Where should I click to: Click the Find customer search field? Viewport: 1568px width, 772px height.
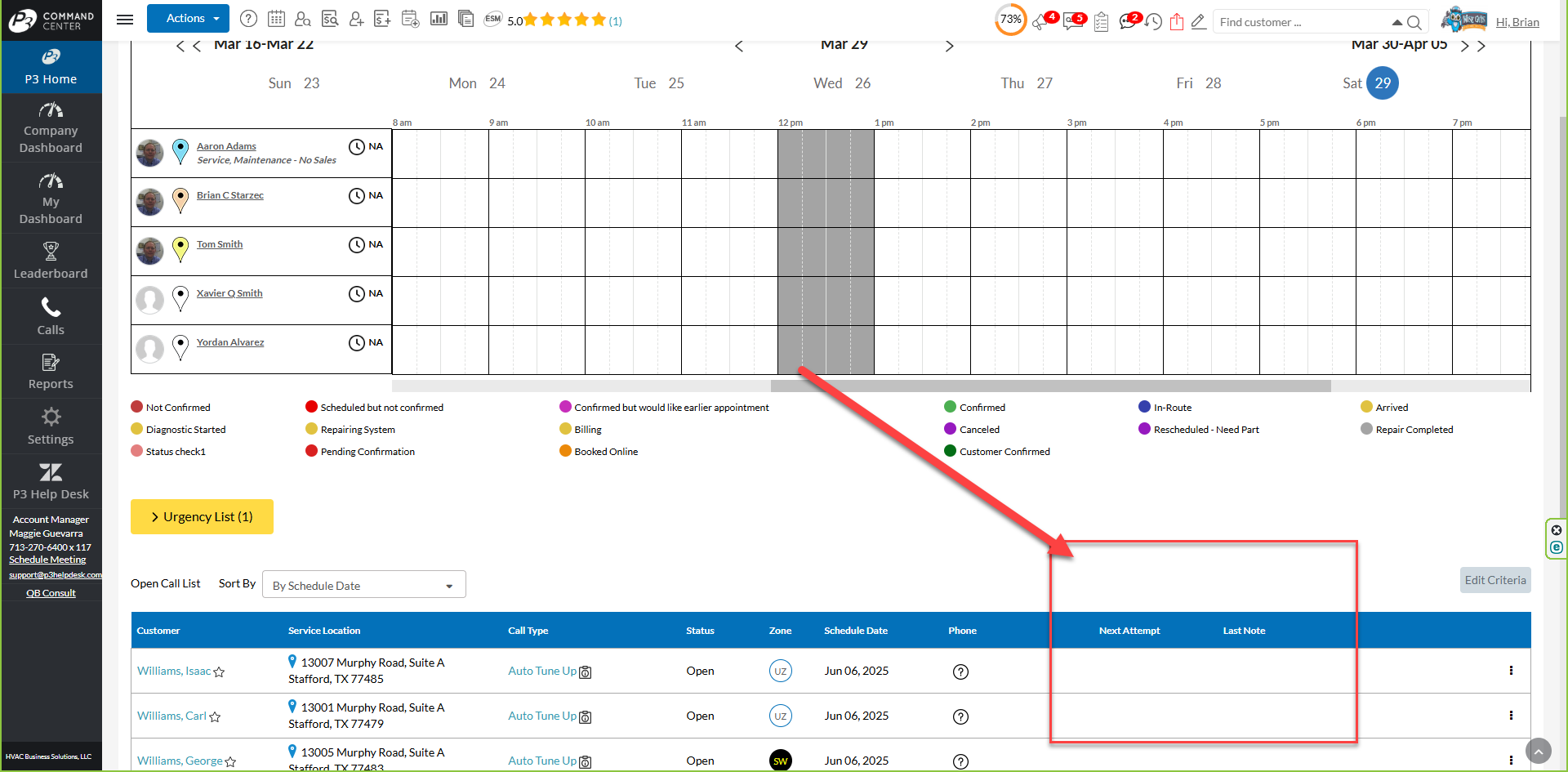coord(1300,22)
